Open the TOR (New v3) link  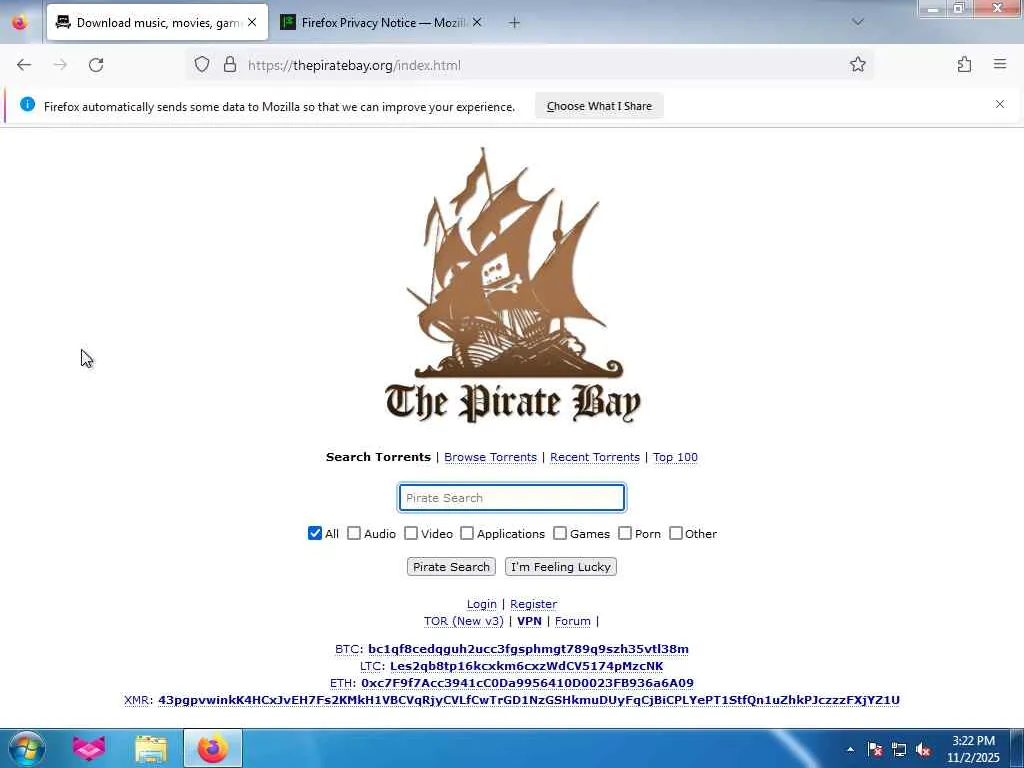point(464,621)
